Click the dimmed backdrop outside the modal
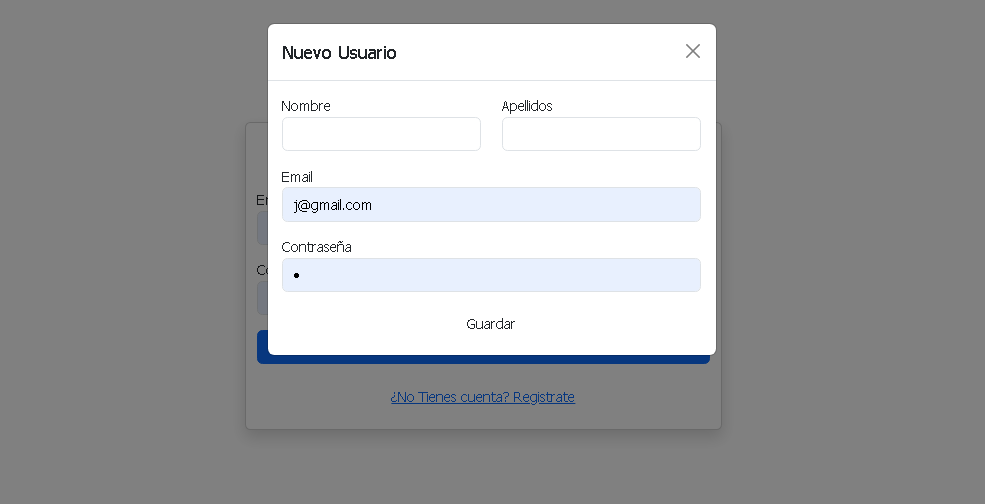 pos(126,251)
